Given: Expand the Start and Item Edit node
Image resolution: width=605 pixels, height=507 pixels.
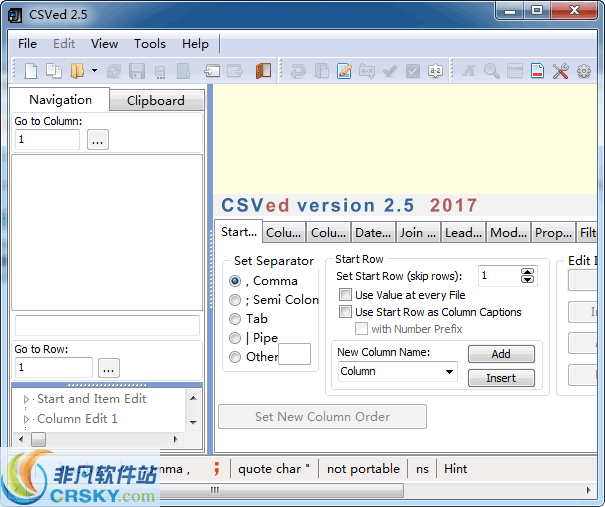Looking at the screenshot, I should point(26,399).
